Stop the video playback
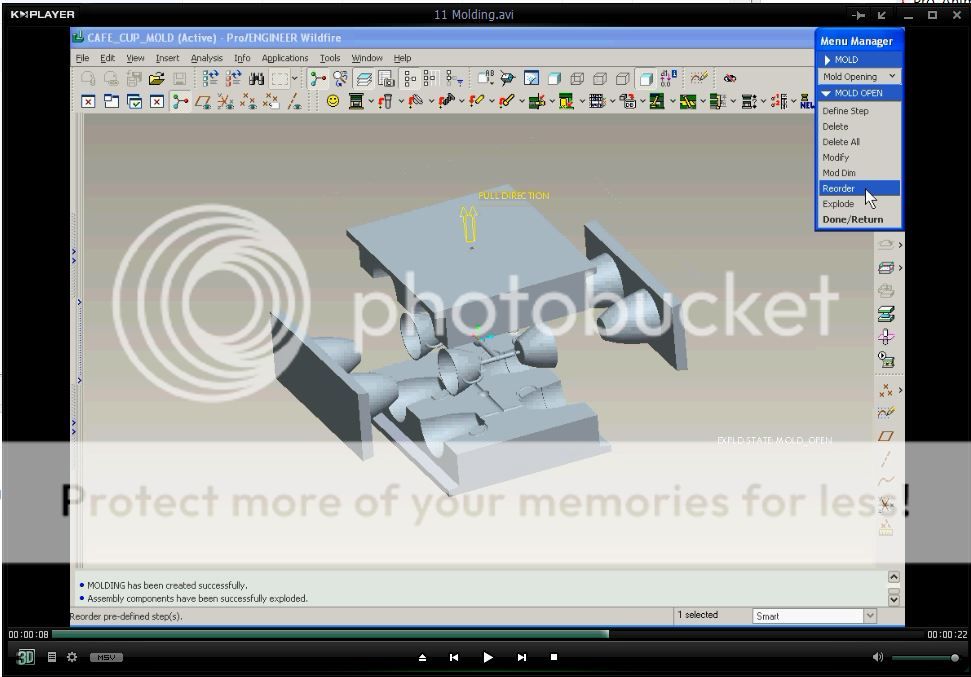Screen dimensions: 971x677 point(554,657)
